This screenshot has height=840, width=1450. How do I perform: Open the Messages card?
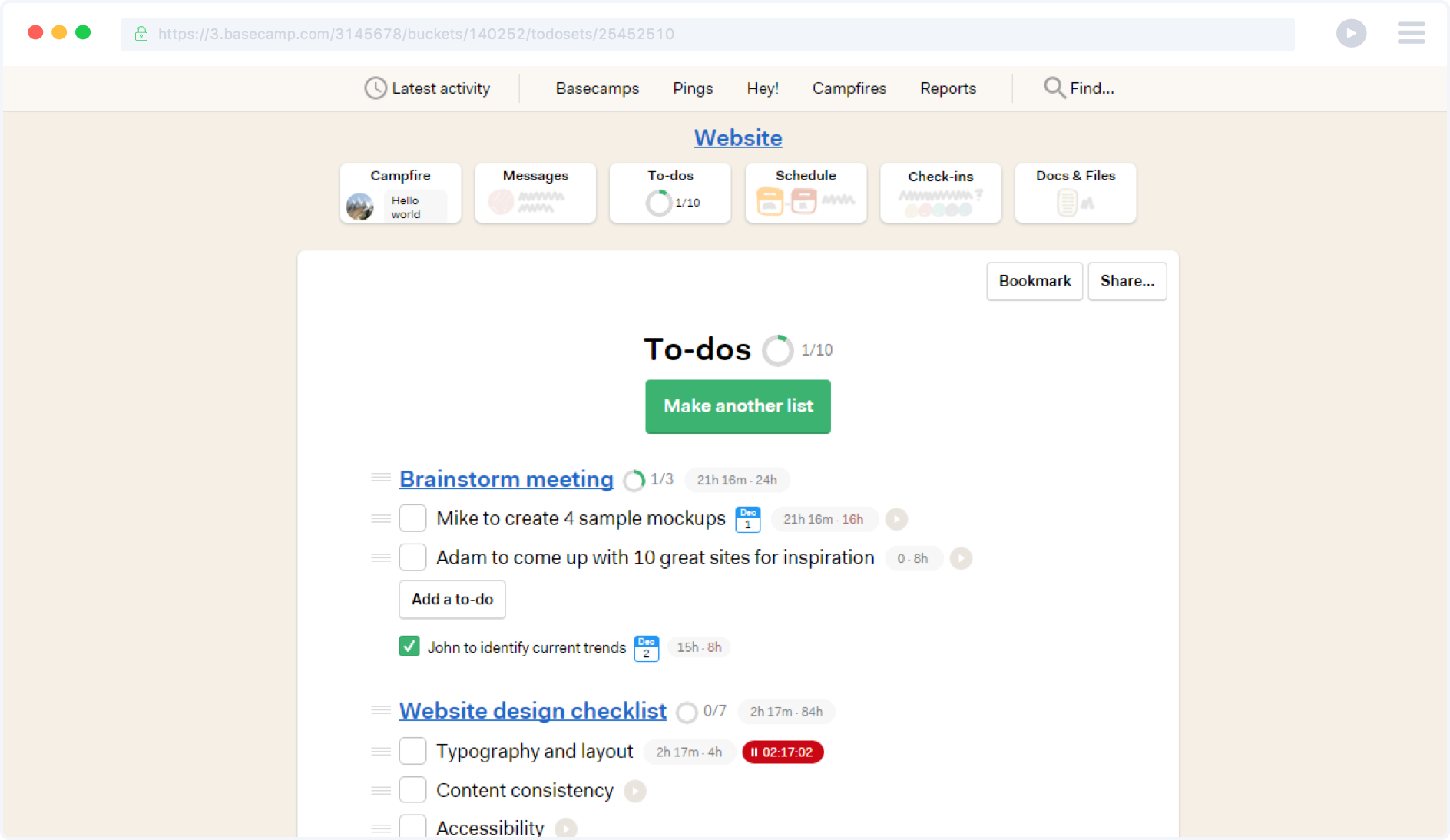(535, 193)
